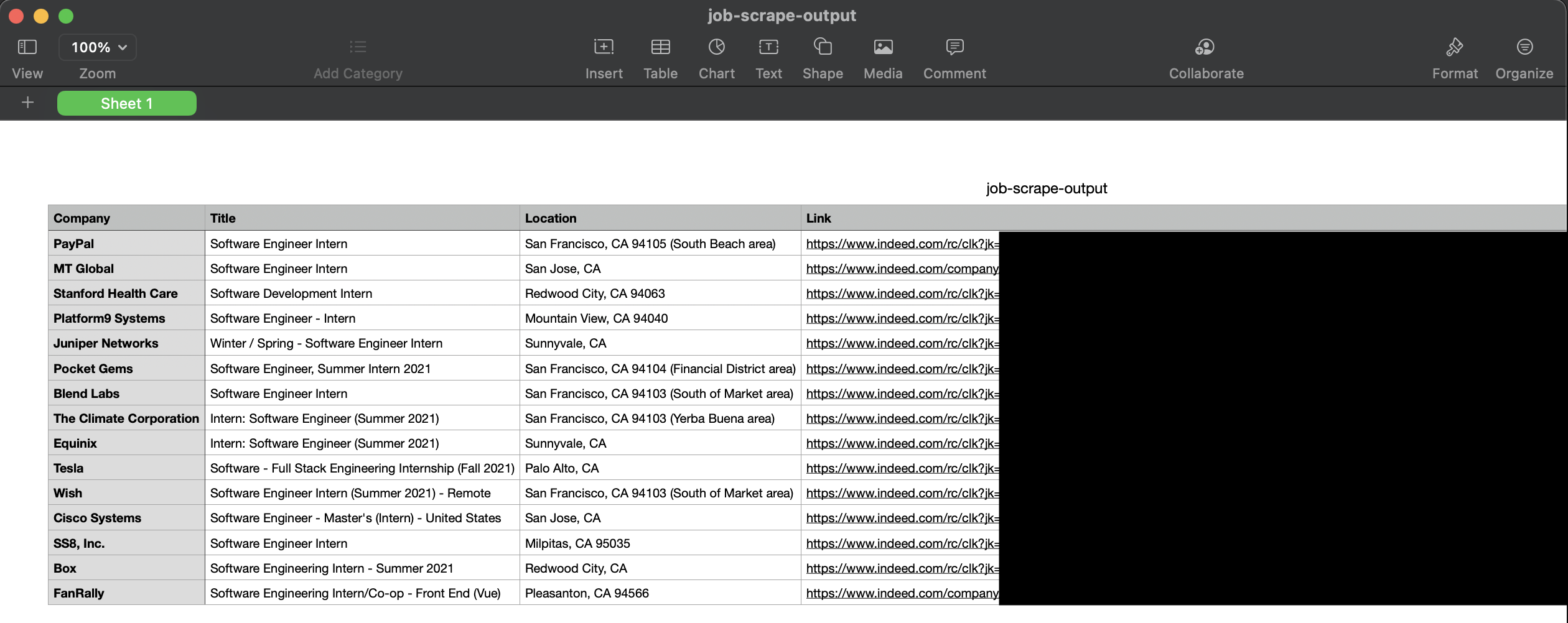Add a Comment to the selection

point(954,47)
